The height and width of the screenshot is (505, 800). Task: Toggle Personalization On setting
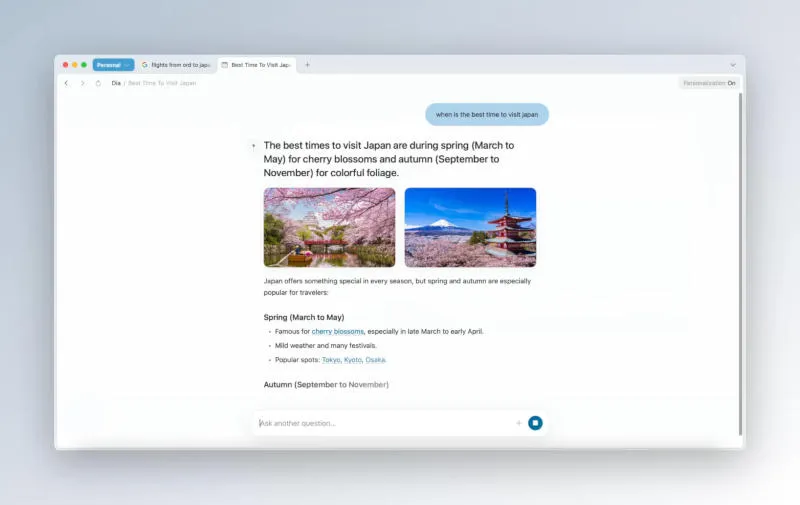pos(709,83)
